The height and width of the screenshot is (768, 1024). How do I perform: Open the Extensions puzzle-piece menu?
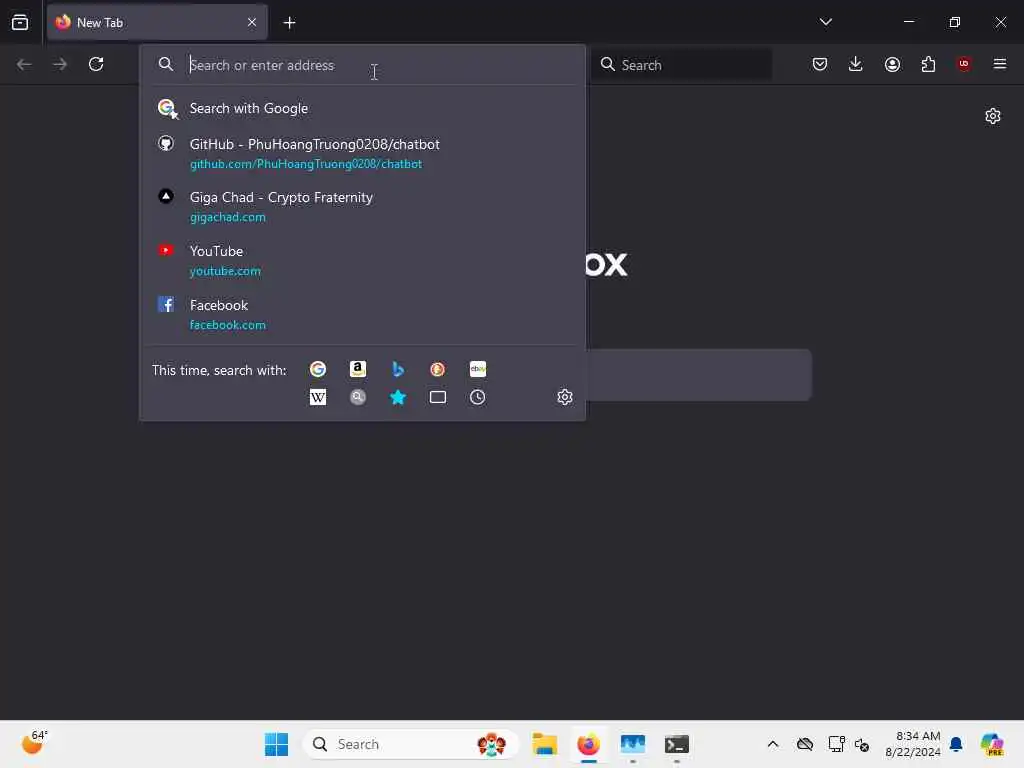pos(928,64)
